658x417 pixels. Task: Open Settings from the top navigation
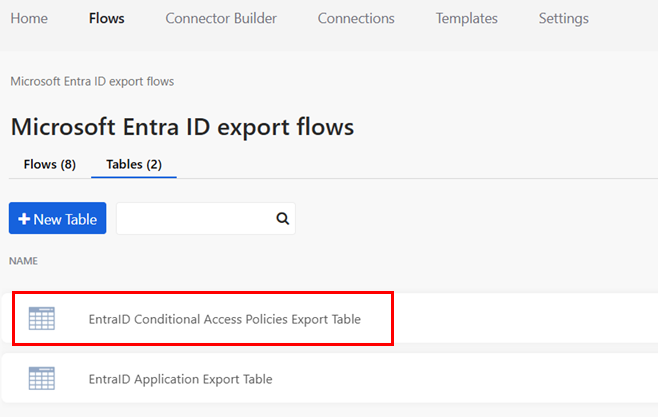[563, 18]
